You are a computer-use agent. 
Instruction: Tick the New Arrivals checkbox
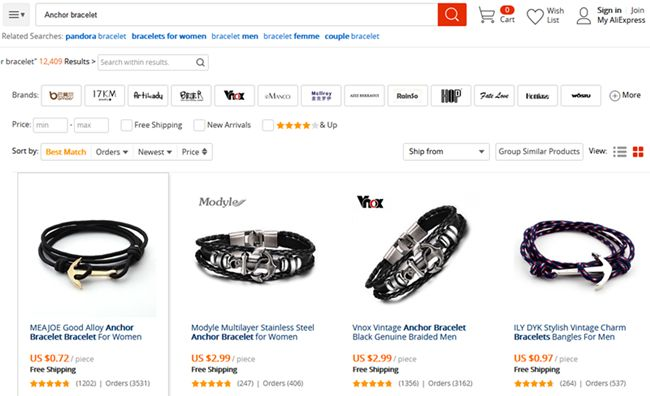click(x=199, y=125)
